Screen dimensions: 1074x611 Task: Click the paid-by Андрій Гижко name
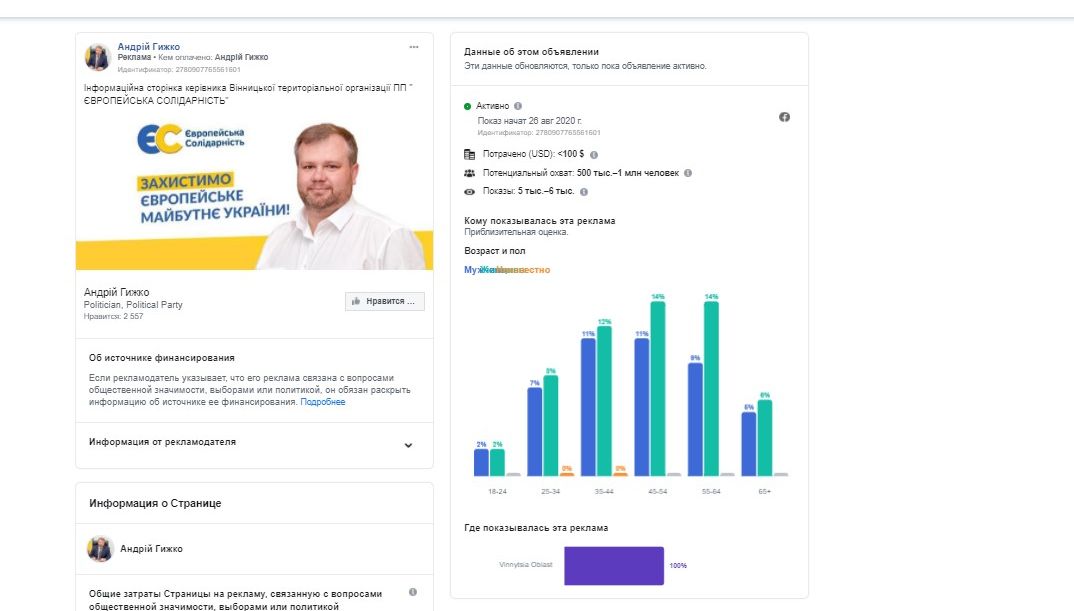[x=241, y=58]
